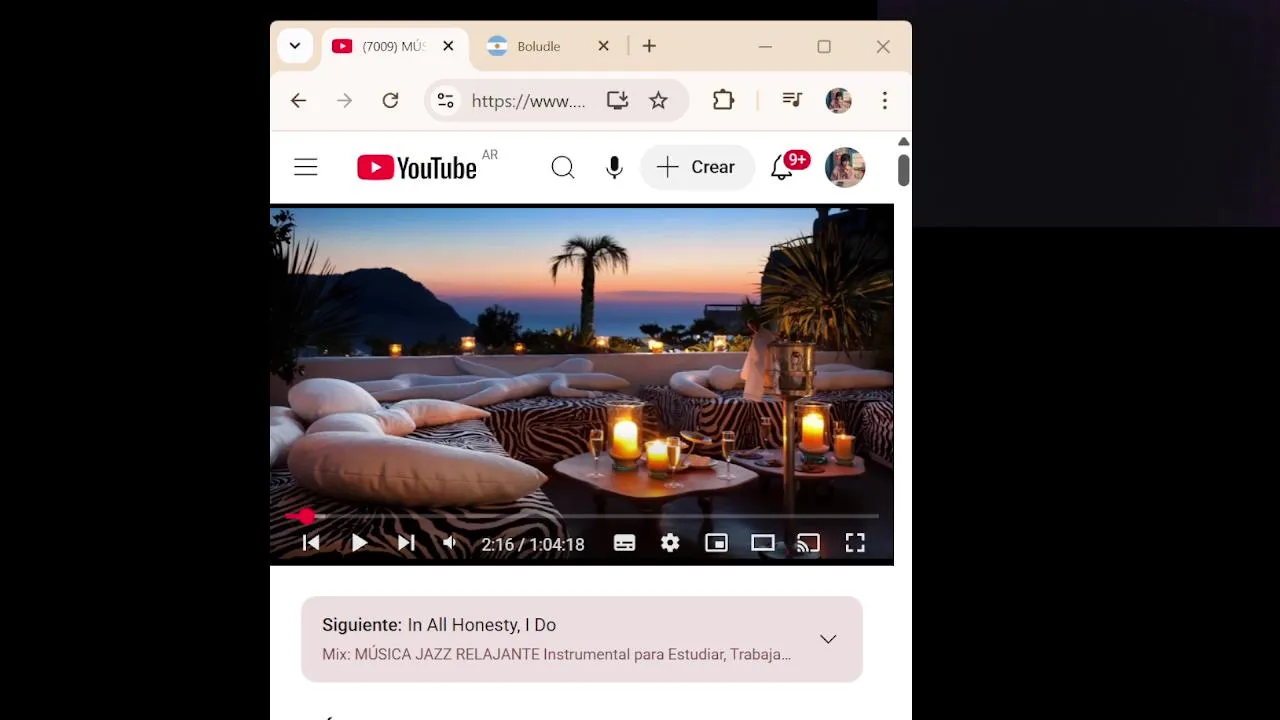This screenshot has width=1280, height=720.
Task: Open a new browser tab
Action: pyautogui.click(x=649, y=46)
